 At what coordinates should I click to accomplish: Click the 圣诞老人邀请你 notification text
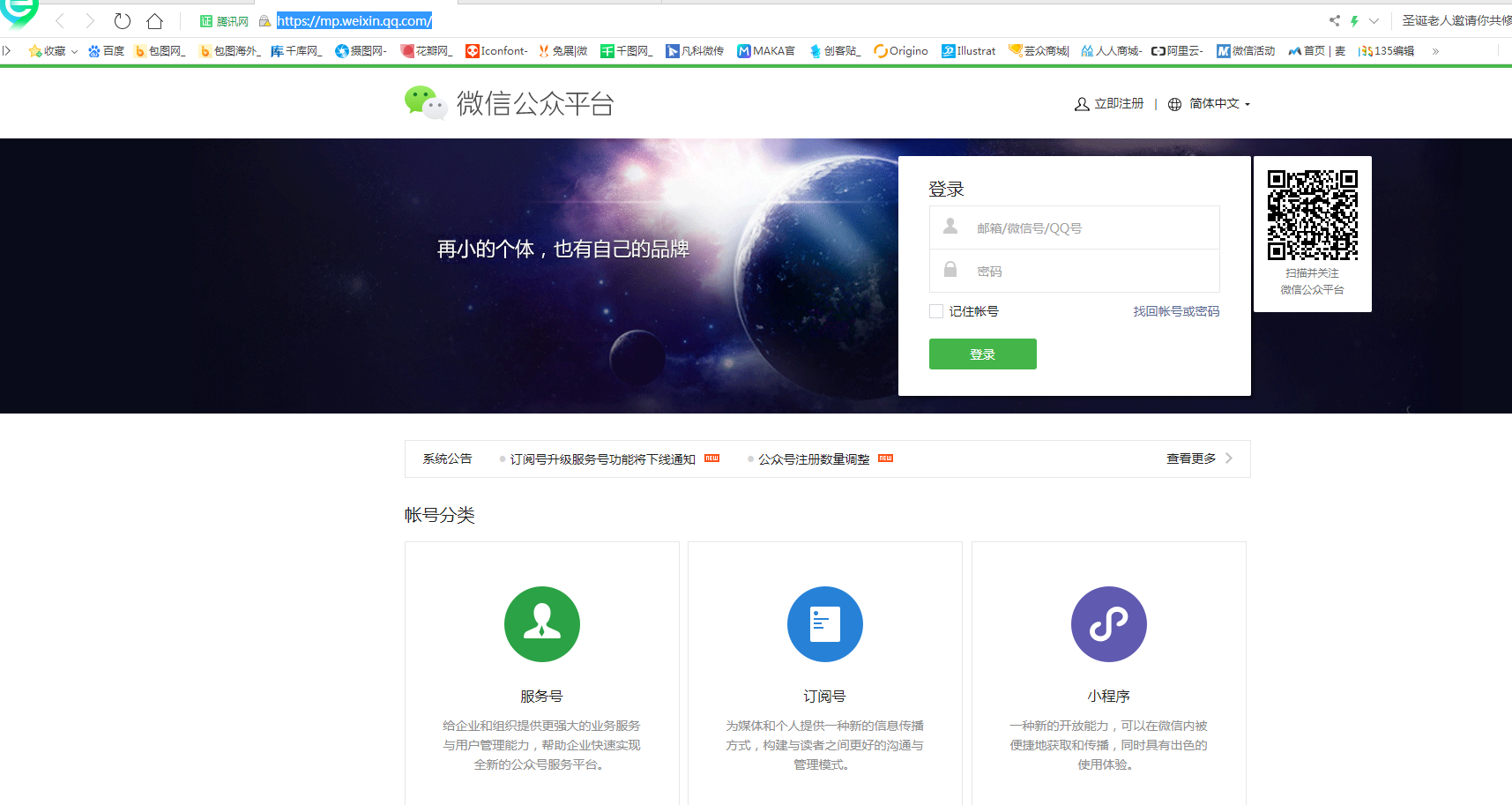[x=1456, y=20]
